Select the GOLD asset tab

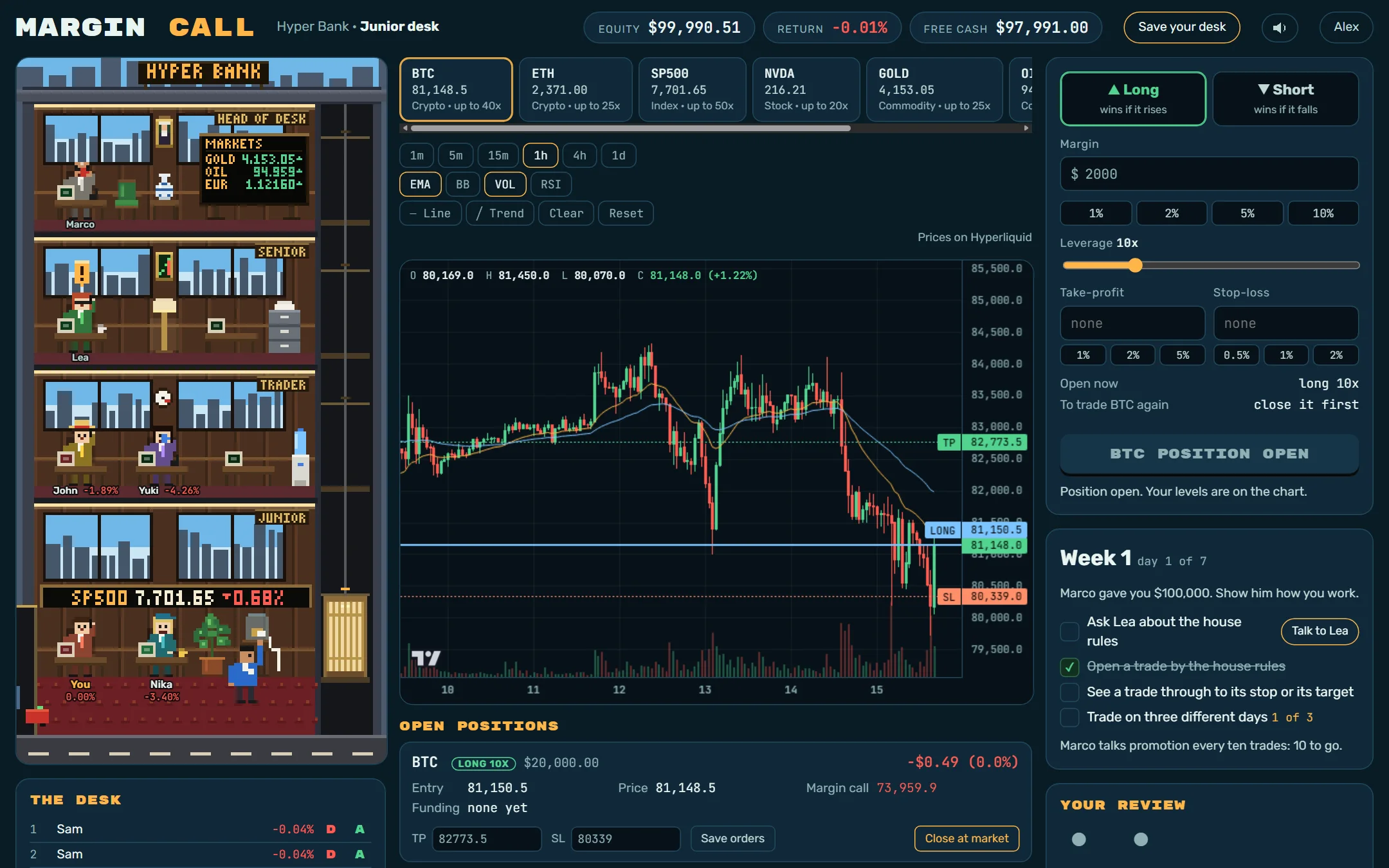pos(934,89)
